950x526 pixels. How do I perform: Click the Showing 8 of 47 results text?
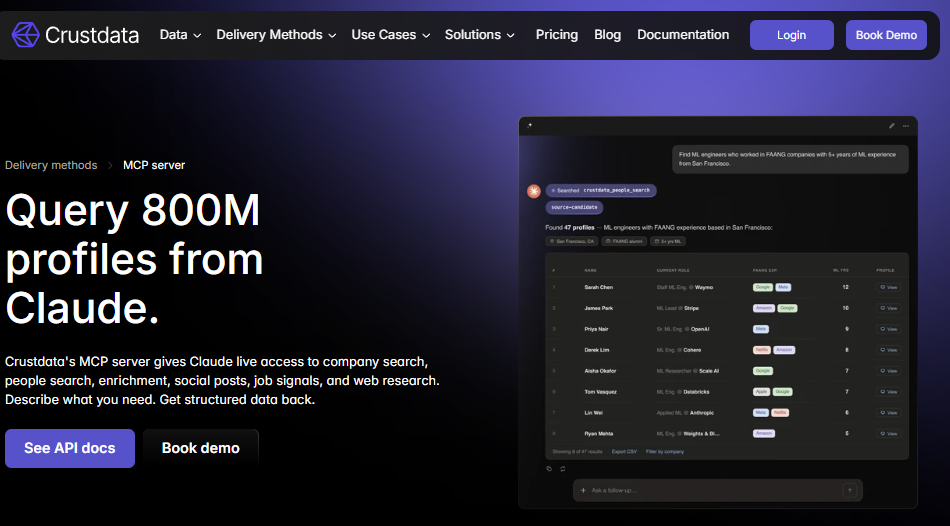577,451
